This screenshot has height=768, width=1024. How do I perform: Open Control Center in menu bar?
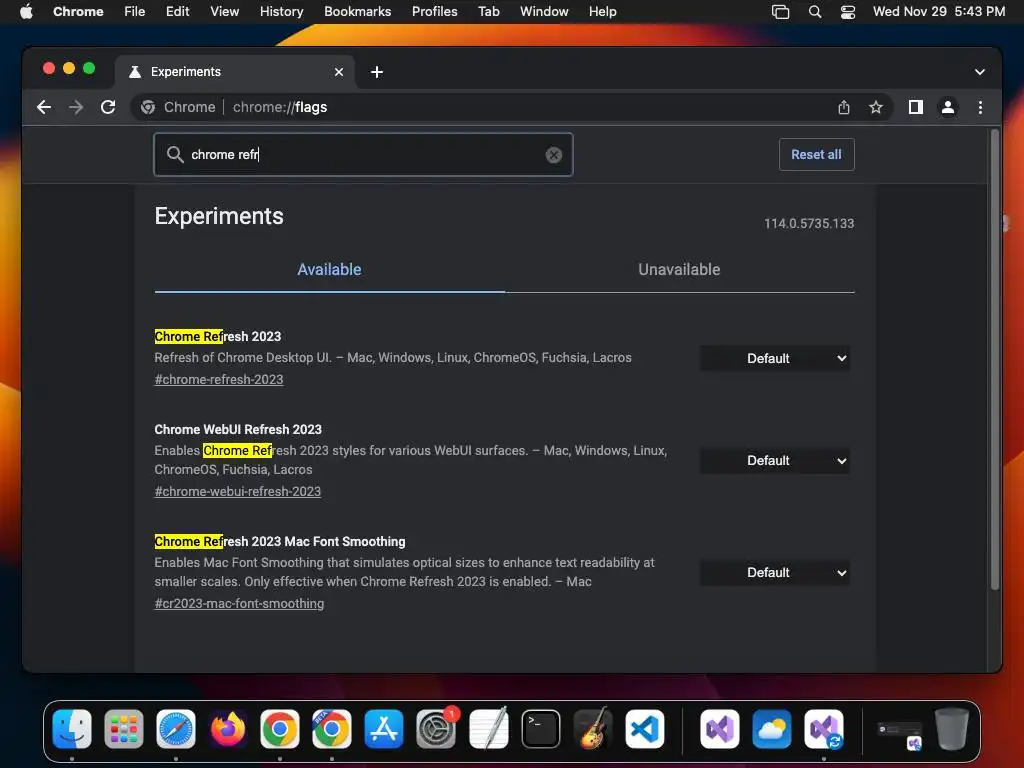pos(848,12)
